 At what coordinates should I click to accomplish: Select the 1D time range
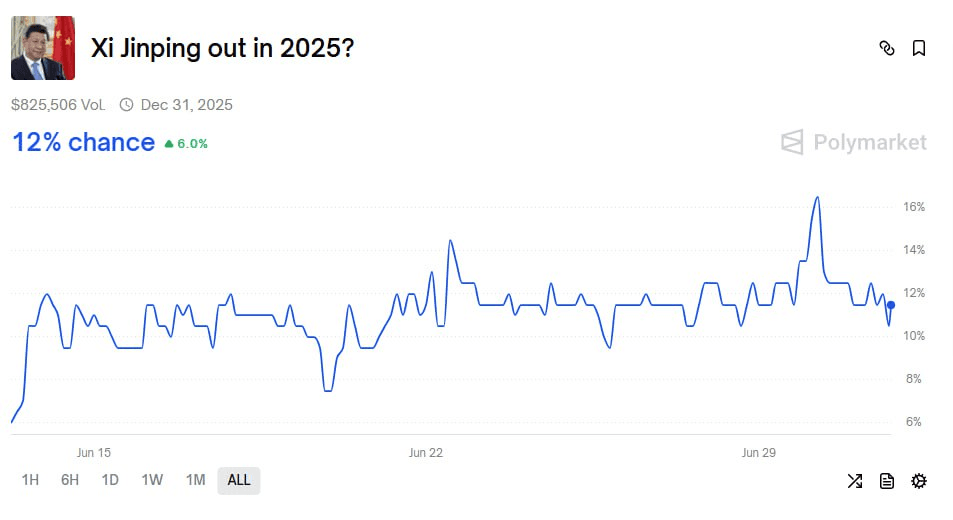pos(110,481)
